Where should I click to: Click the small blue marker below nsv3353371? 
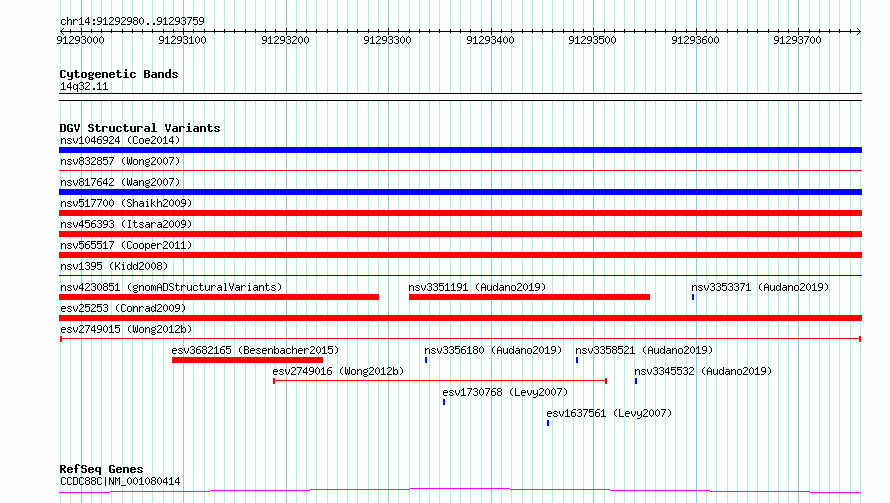pyautogui.click(x=693, y=297)
